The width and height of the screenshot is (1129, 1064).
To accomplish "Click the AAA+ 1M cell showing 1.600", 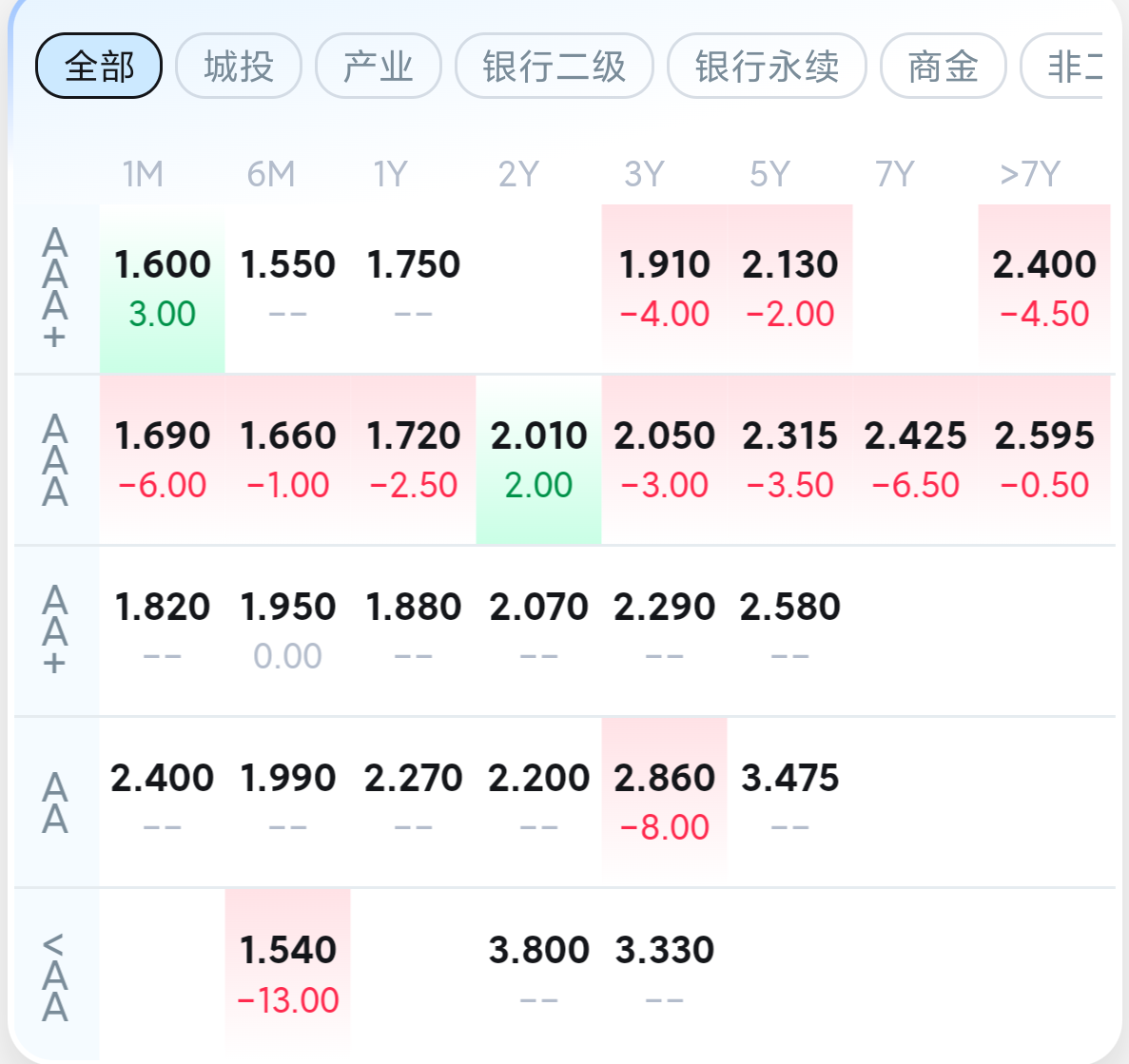I will pyautogui.click(x=162, y=289).
